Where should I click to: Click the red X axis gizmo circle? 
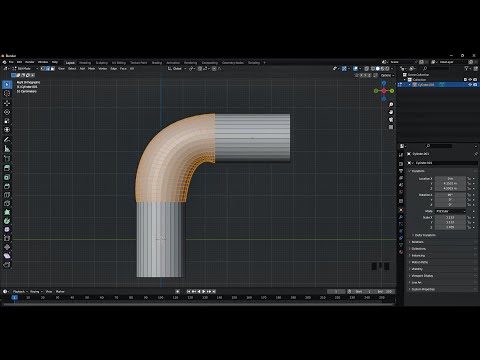(x=384, y=91)
